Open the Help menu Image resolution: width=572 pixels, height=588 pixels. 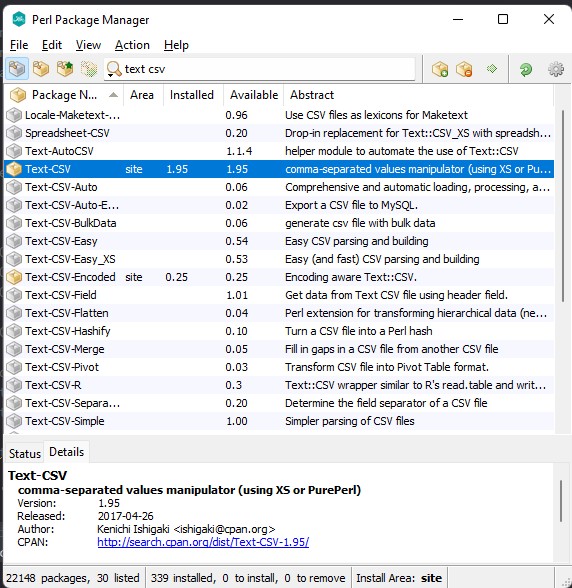(x=176, y=45)
